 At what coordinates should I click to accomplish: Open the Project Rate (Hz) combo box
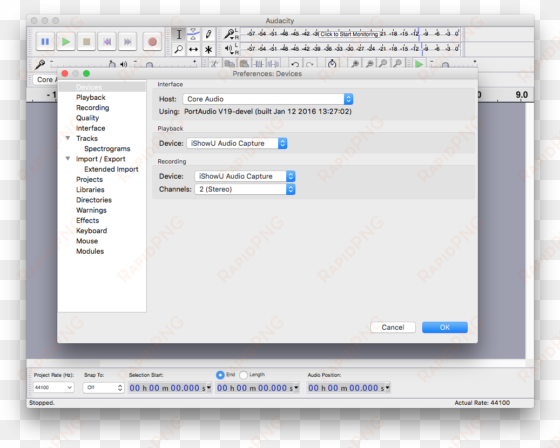[53, 387]
